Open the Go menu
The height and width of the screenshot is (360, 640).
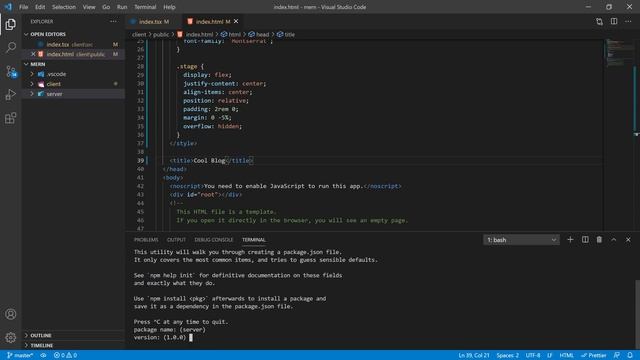click(x=106, y=7)
